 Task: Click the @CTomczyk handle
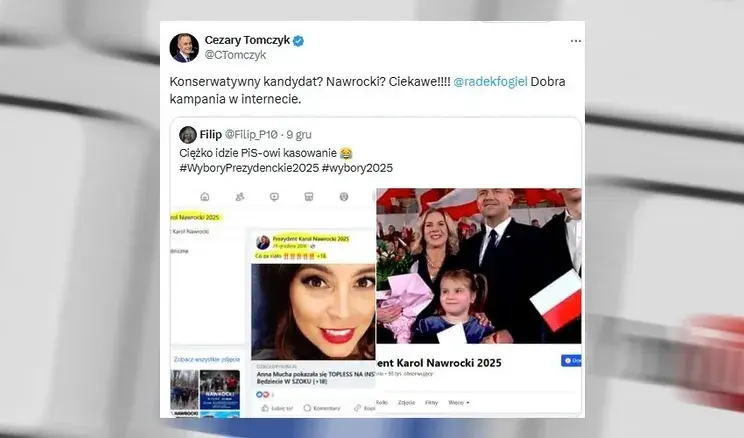click(x=235, y=55)
